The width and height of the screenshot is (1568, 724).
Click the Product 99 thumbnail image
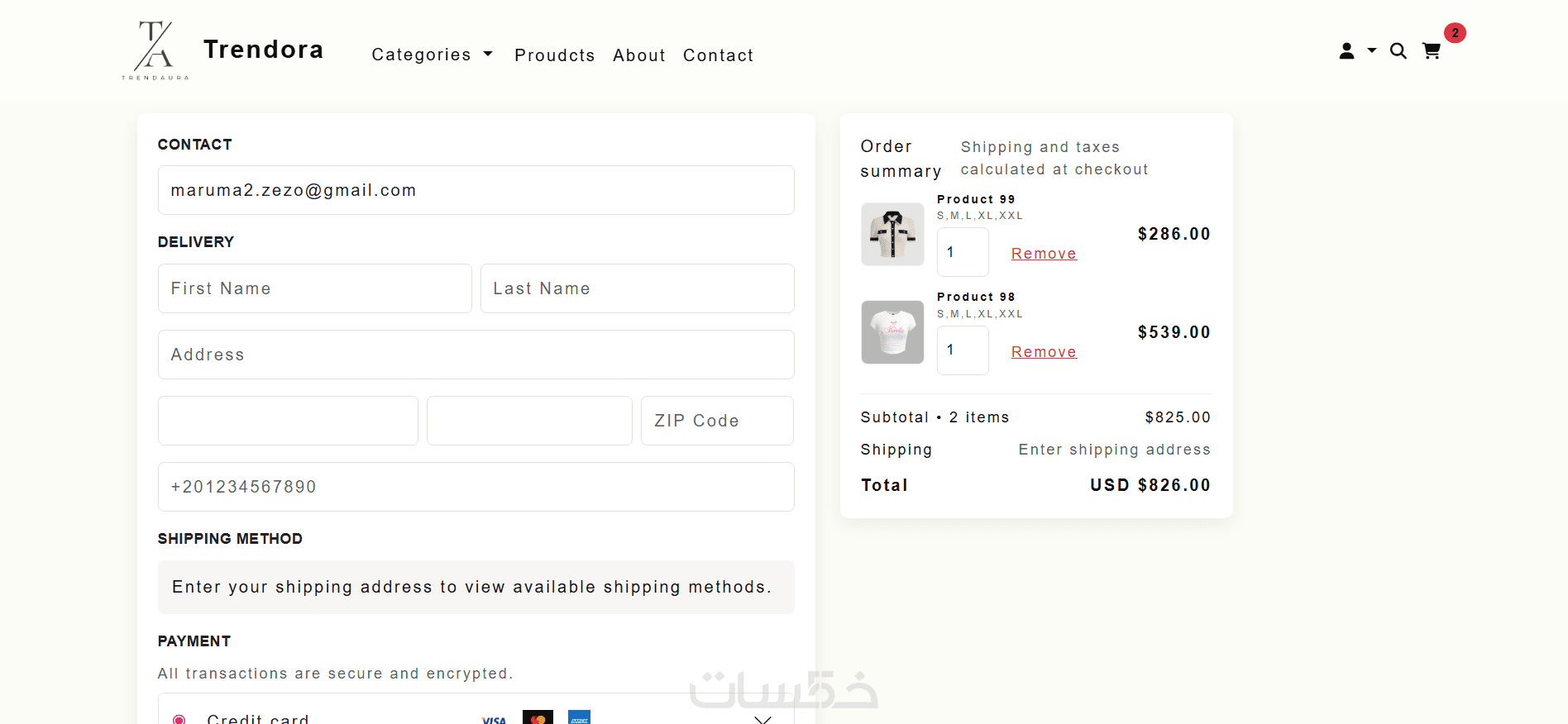click(892, 234)
